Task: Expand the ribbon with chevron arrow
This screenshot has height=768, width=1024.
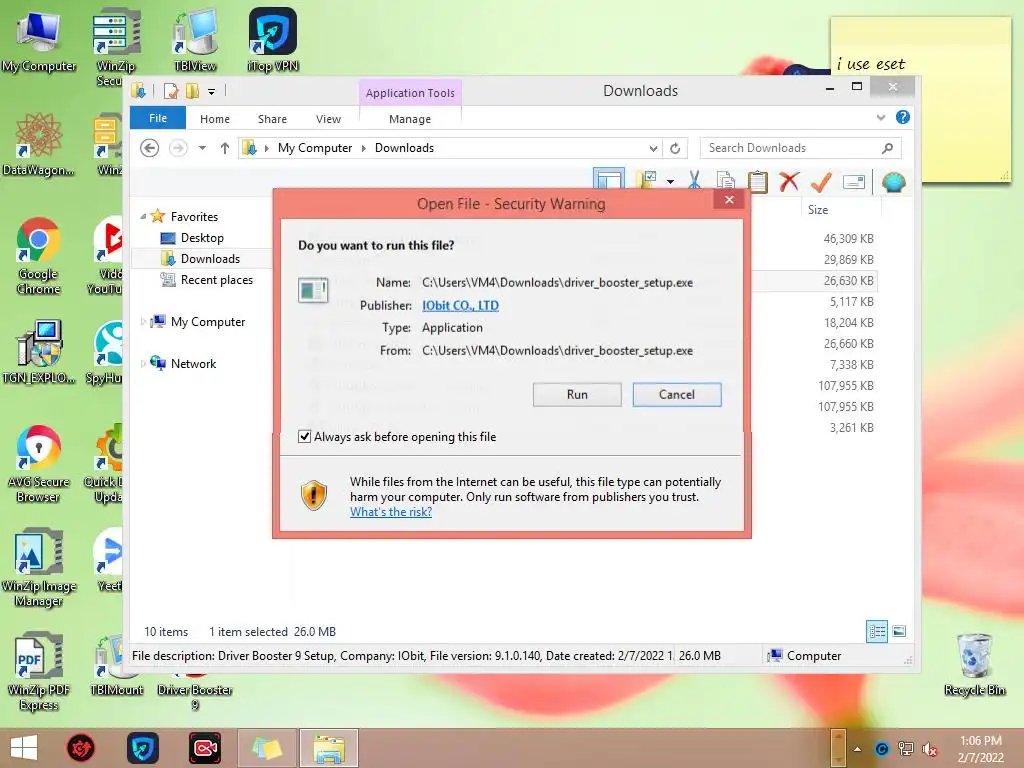Action: click(881, 118)
